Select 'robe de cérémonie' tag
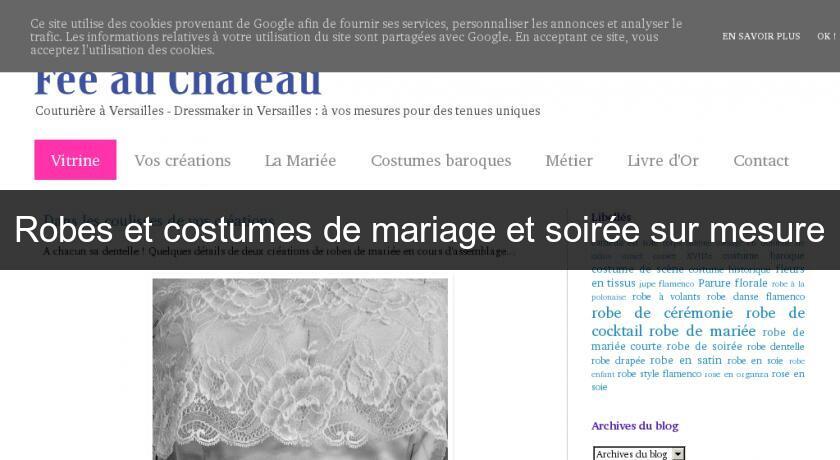Viewport: 840px width, 460px height. tap(662, 313)
